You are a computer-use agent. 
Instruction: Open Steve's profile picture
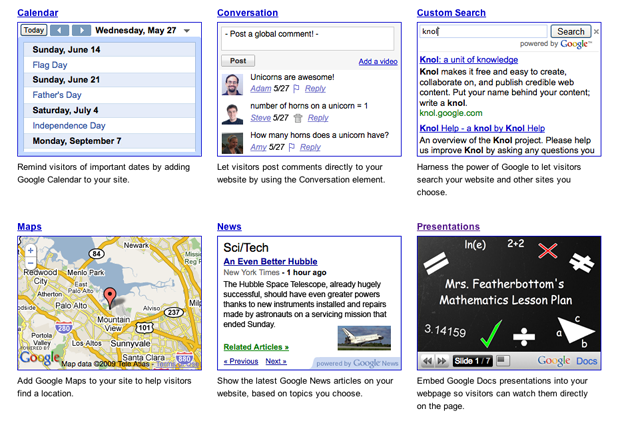click(x=232, y=114)
